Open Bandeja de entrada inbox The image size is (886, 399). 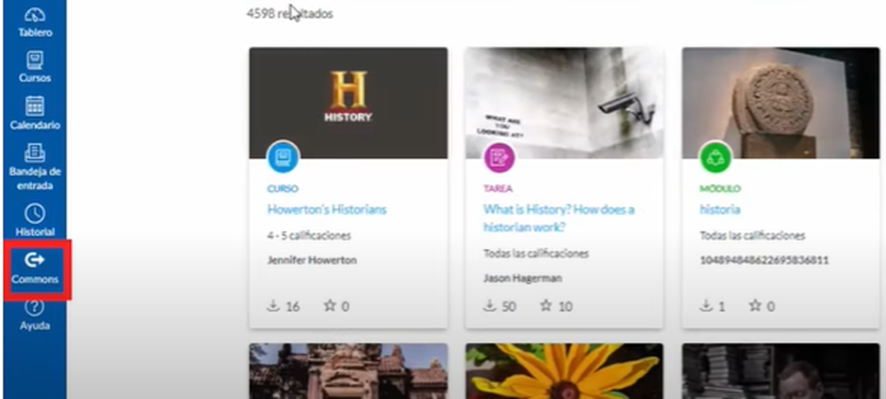[35, 167]
